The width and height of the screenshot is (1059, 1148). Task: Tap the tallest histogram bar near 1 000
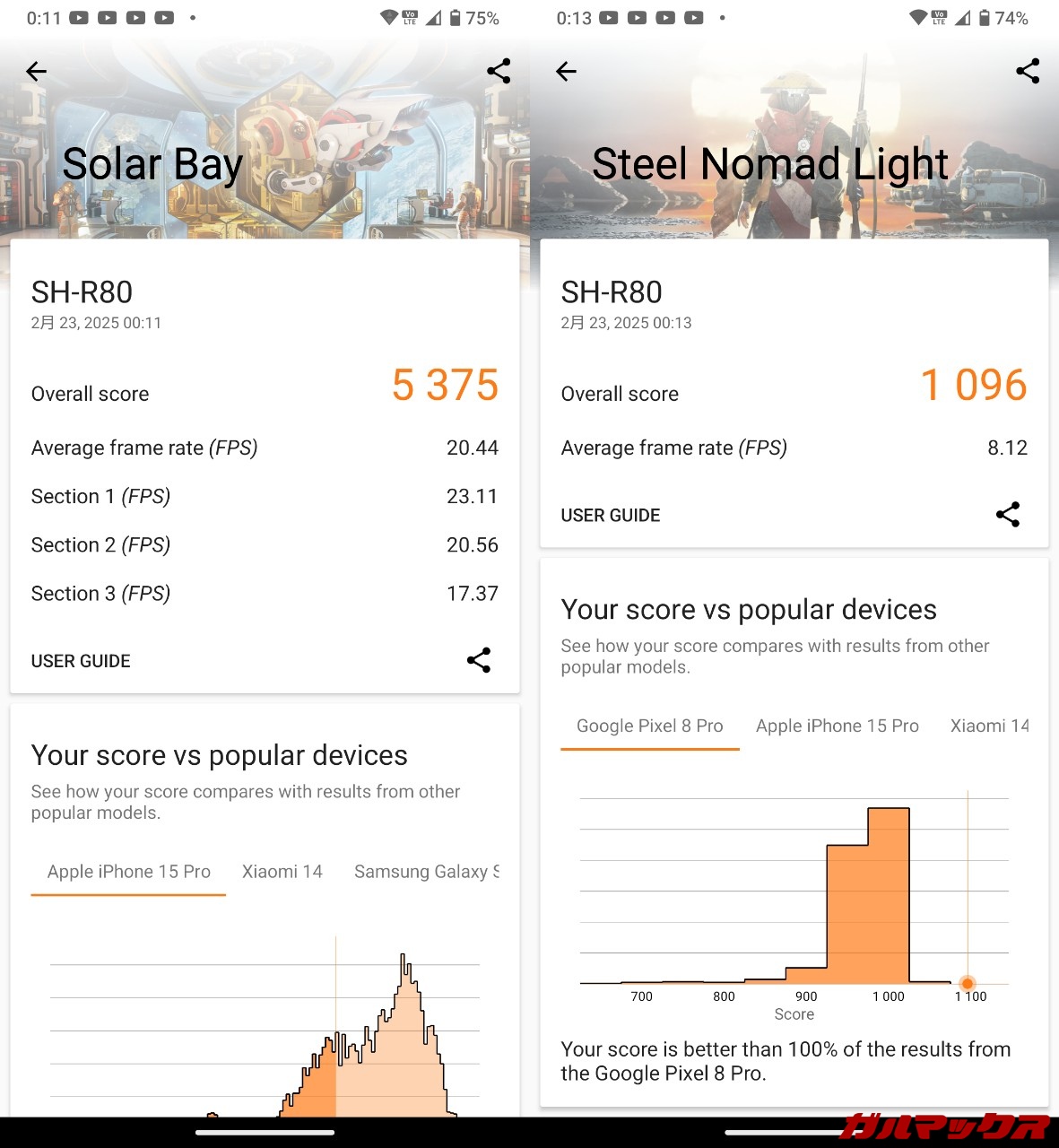(888, 897)
